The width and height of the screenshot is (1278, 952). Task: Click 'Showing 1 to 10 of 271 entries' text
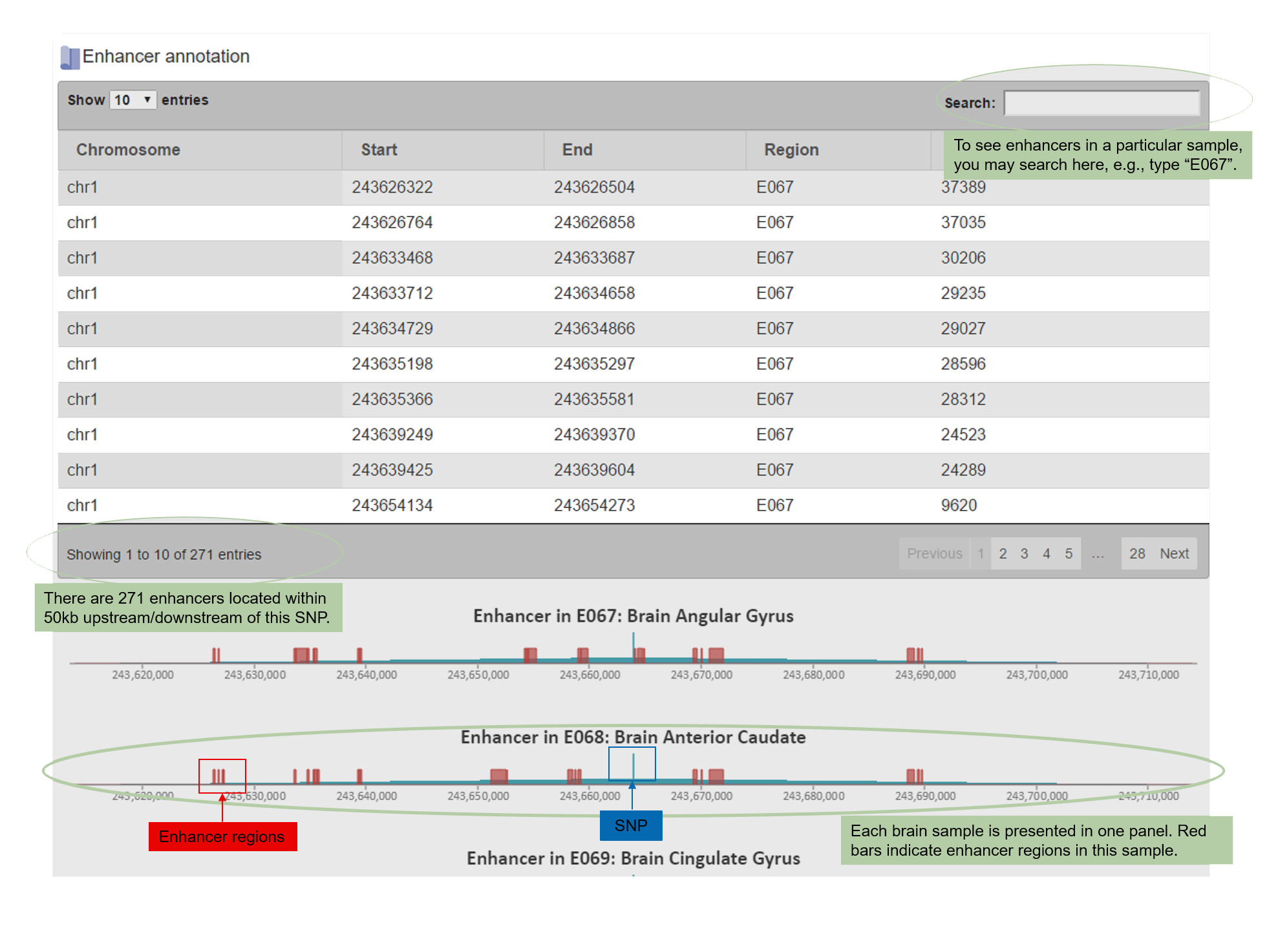pos(164,555)
